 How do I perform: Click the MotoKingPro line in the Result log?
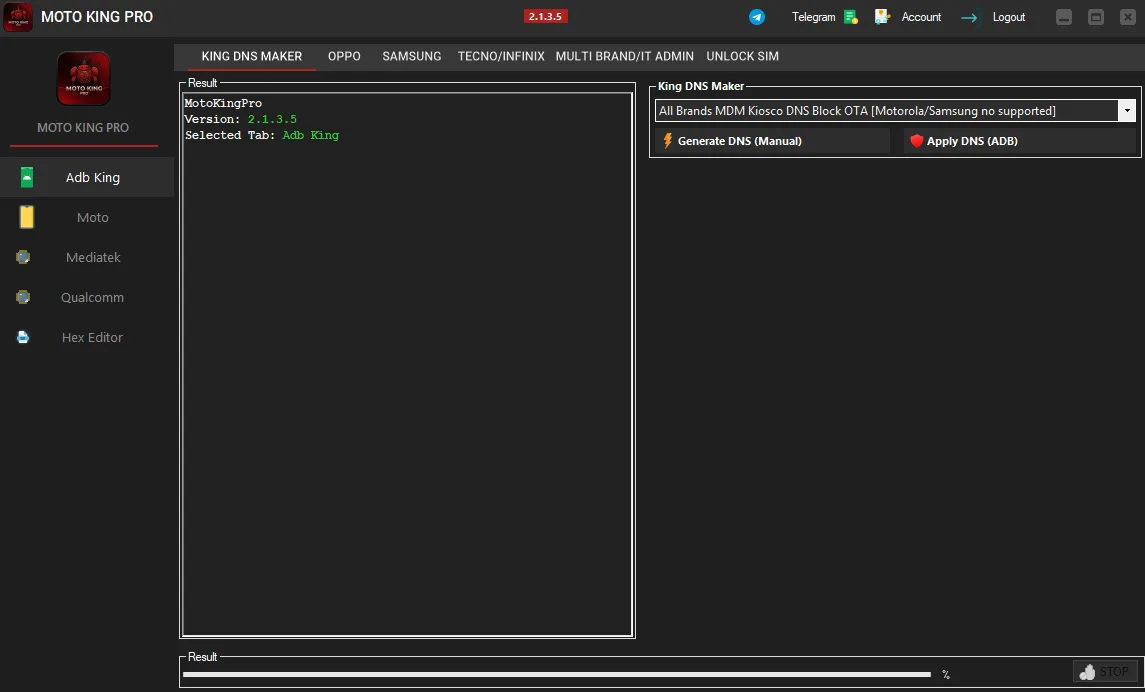point(223,103)
